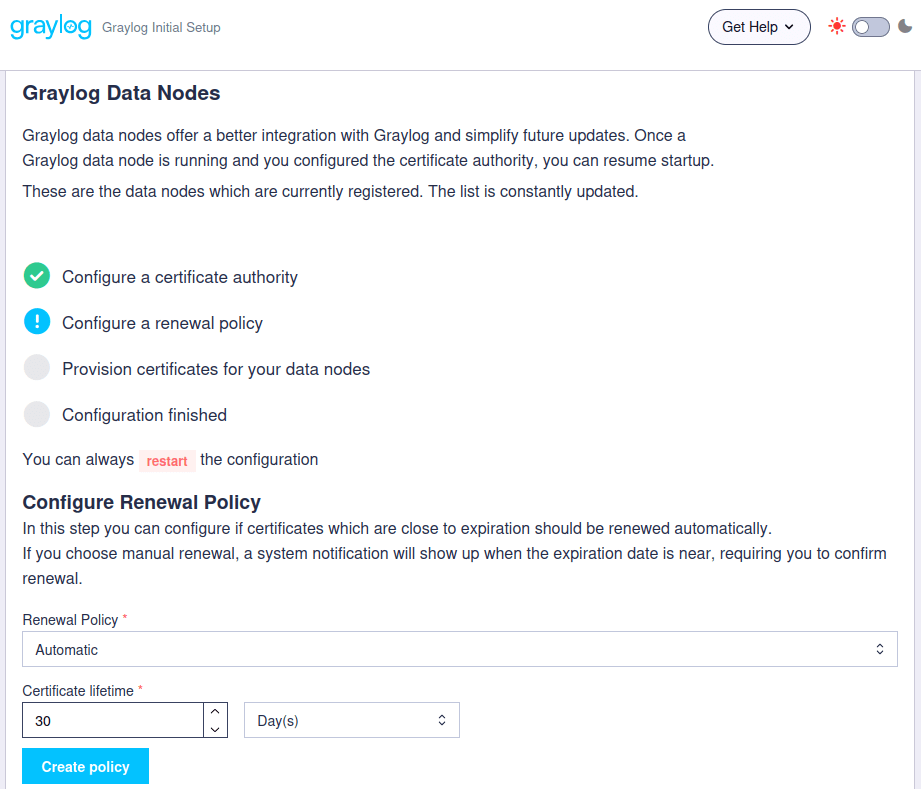Viewport: 921px width, 789px height.
Task: Open the Get Help menu
Action: coord(758,27)
